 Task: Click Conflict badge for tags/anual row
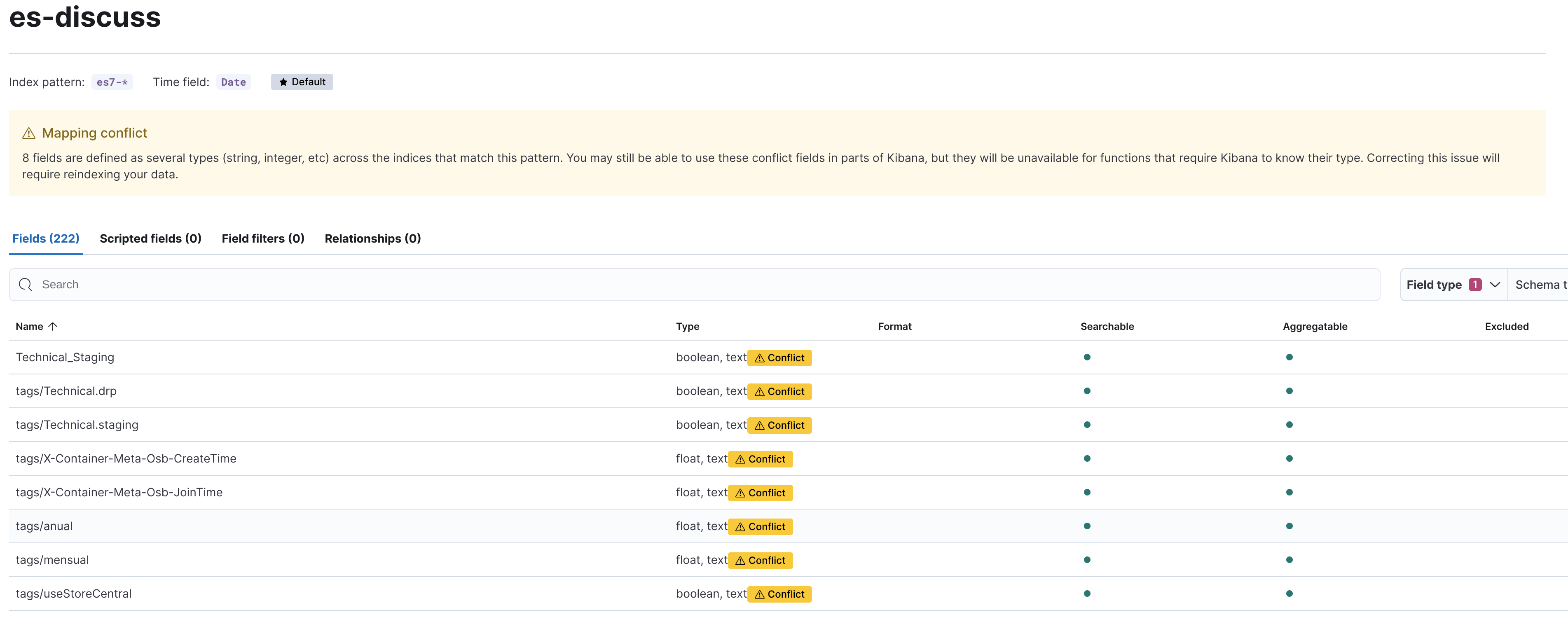(x=760, y=527)
